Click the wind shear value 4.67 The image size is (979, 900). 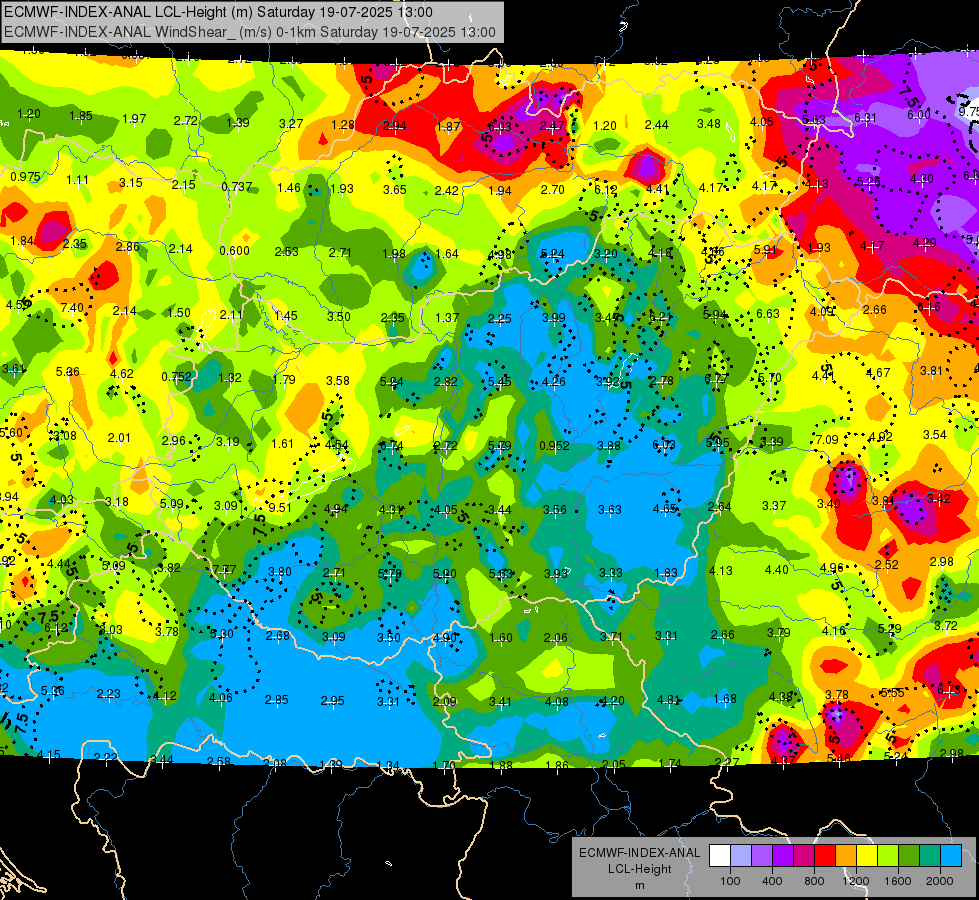(x=878, y=373)
